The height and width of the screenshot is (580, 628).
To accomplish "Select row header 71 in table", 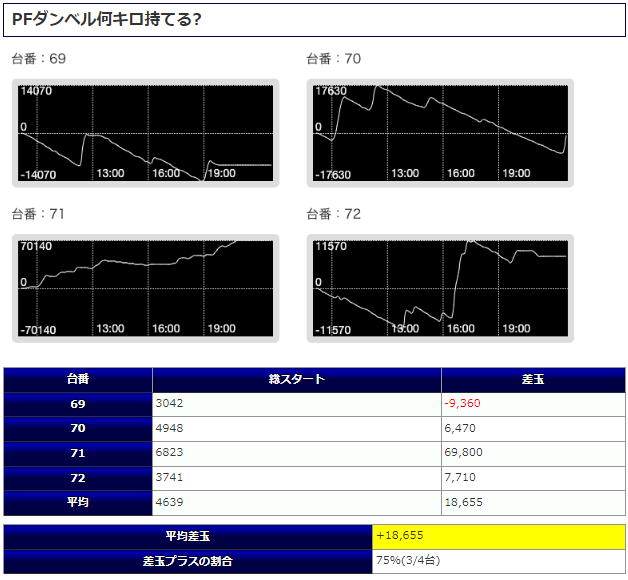I will (78, 453).
